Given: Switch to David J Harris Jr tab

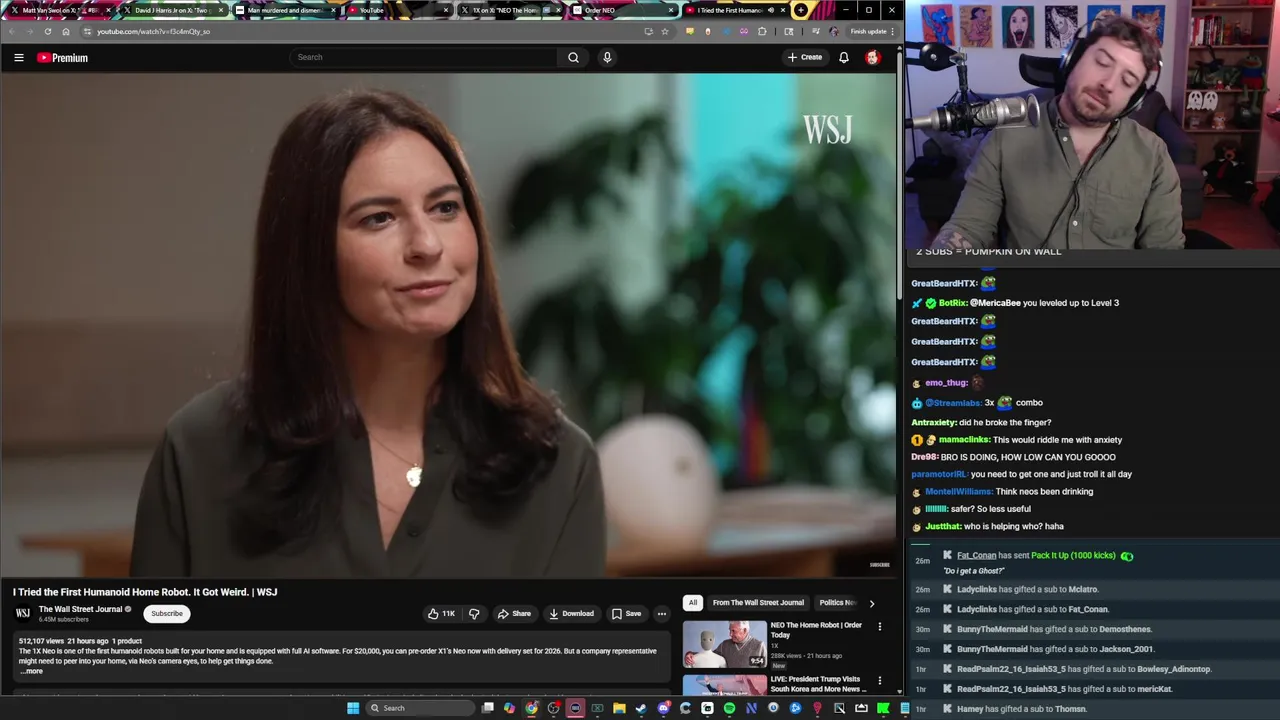Looking at the screenshot, I should pos(171,10).
